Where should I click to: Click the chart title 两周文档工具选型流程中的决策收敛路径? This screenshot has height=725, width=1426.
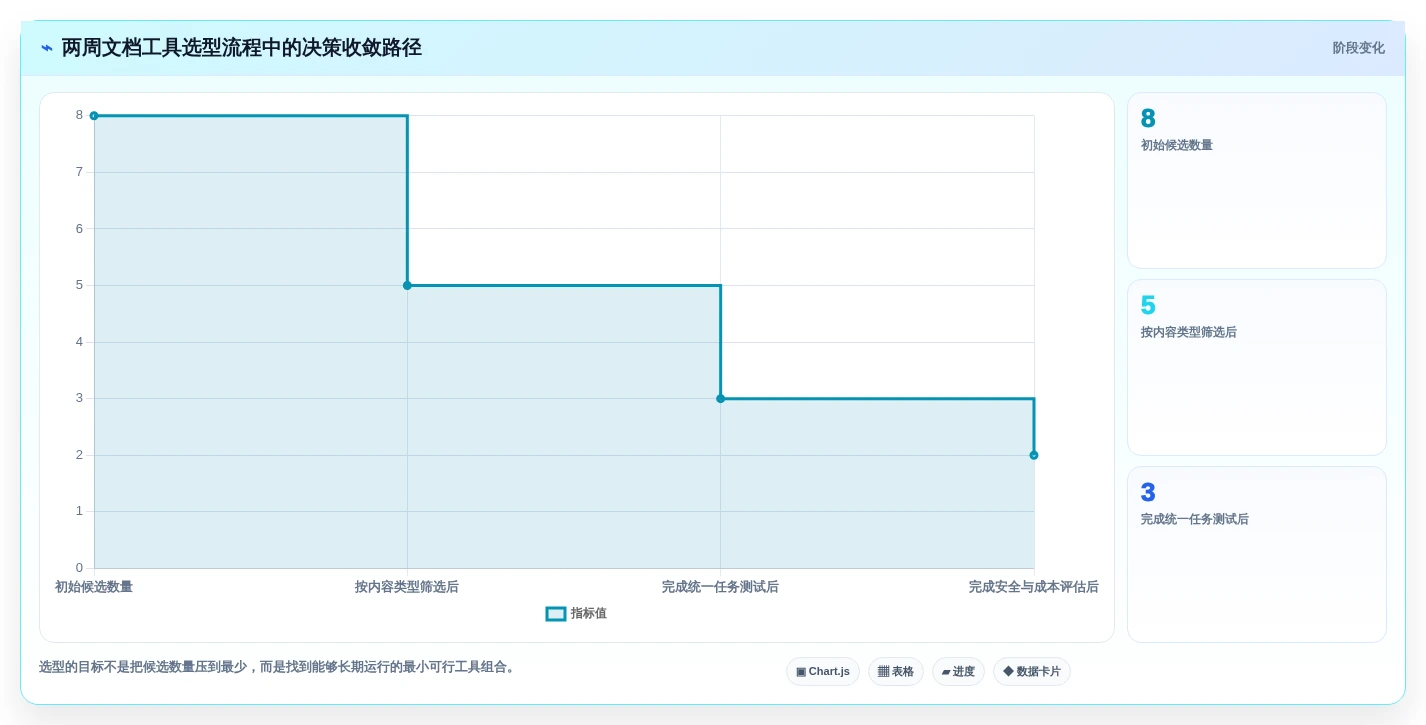(x=241, y=48)
